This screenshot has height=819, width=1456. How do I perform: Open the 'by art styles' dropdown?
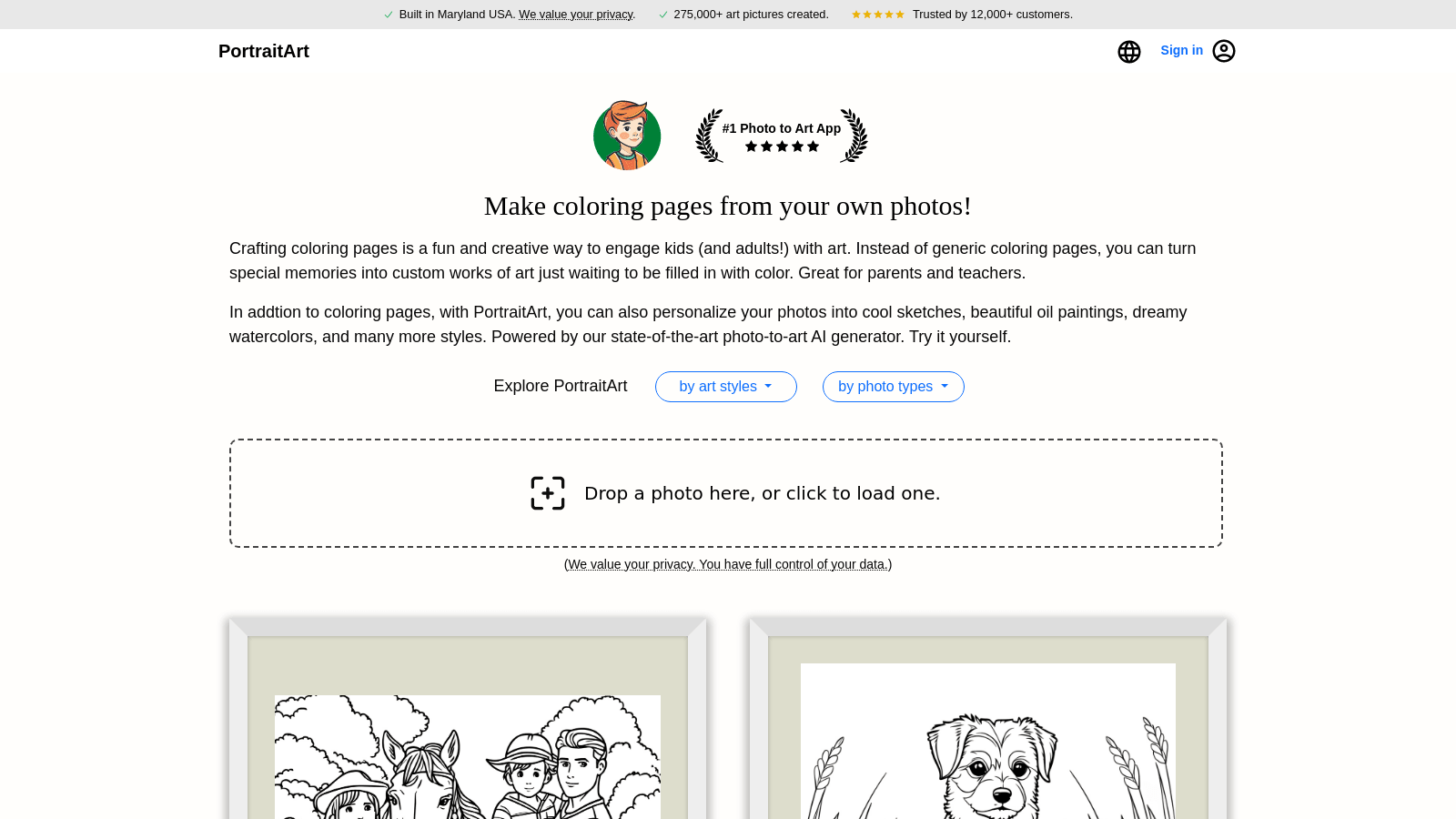click(726, 387)
